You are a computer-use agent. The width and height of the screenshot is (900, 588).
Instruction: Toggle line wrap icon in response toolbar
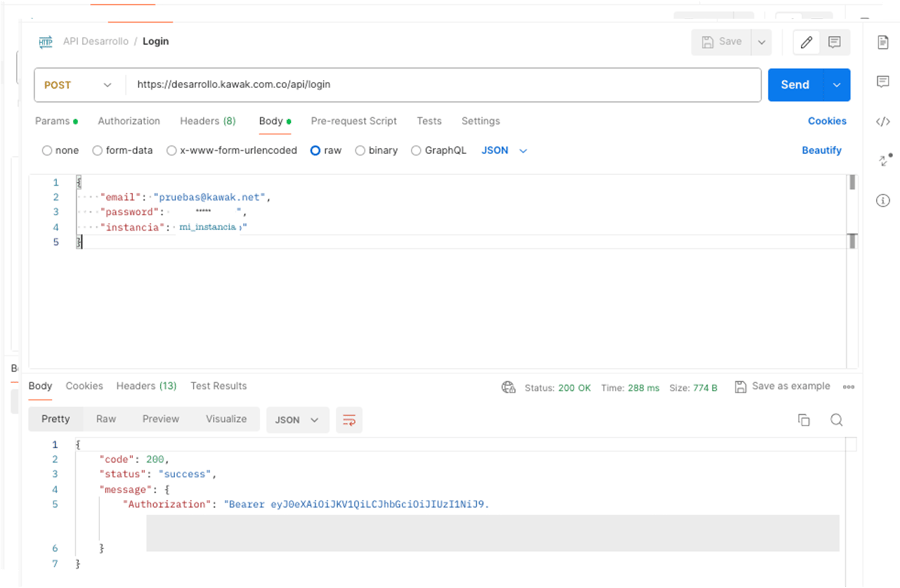coord(349,420)
